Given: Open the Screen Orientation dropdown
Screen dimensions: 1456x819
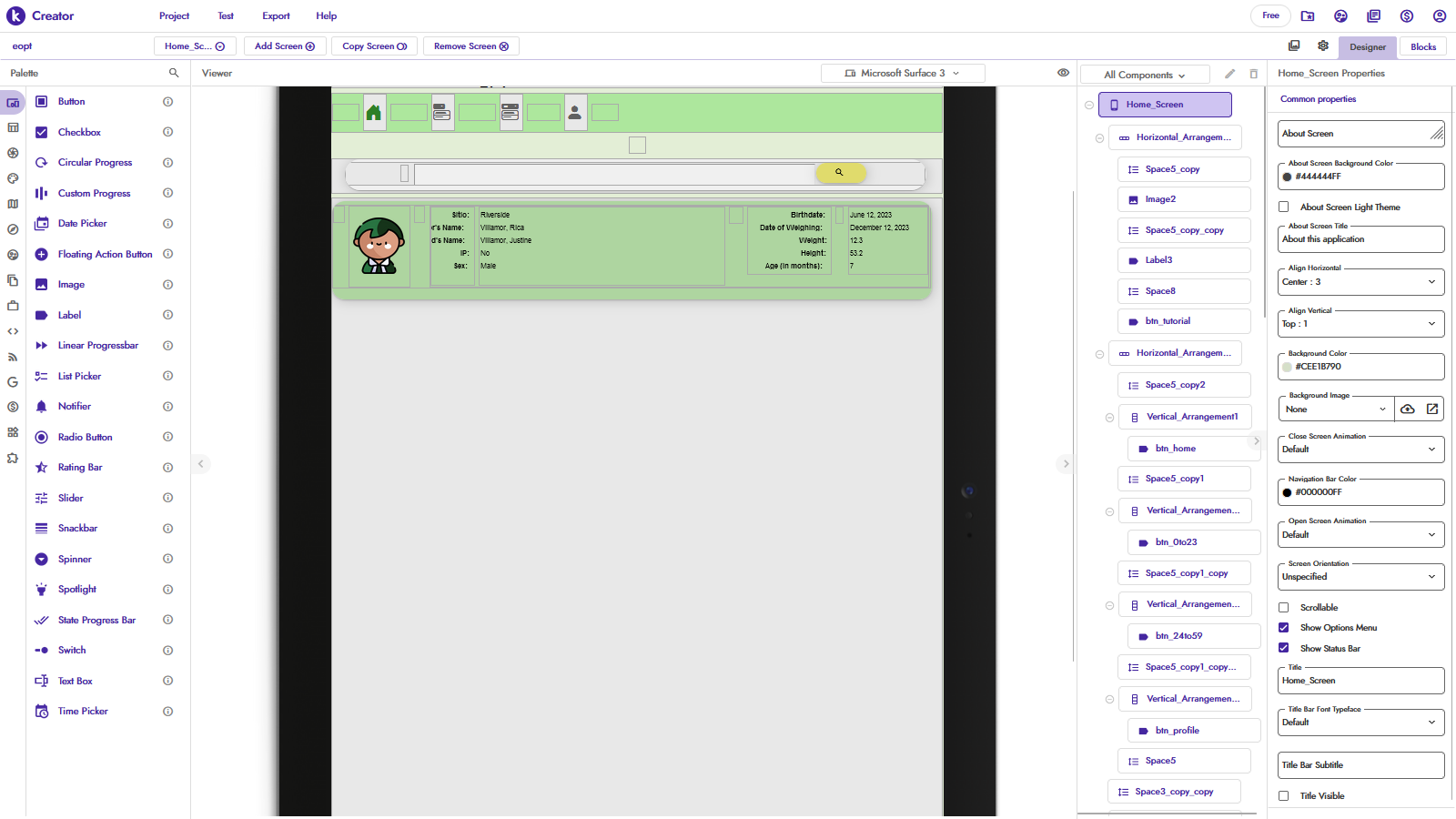Looking at the screenshot, I should tap(1360, 577).
